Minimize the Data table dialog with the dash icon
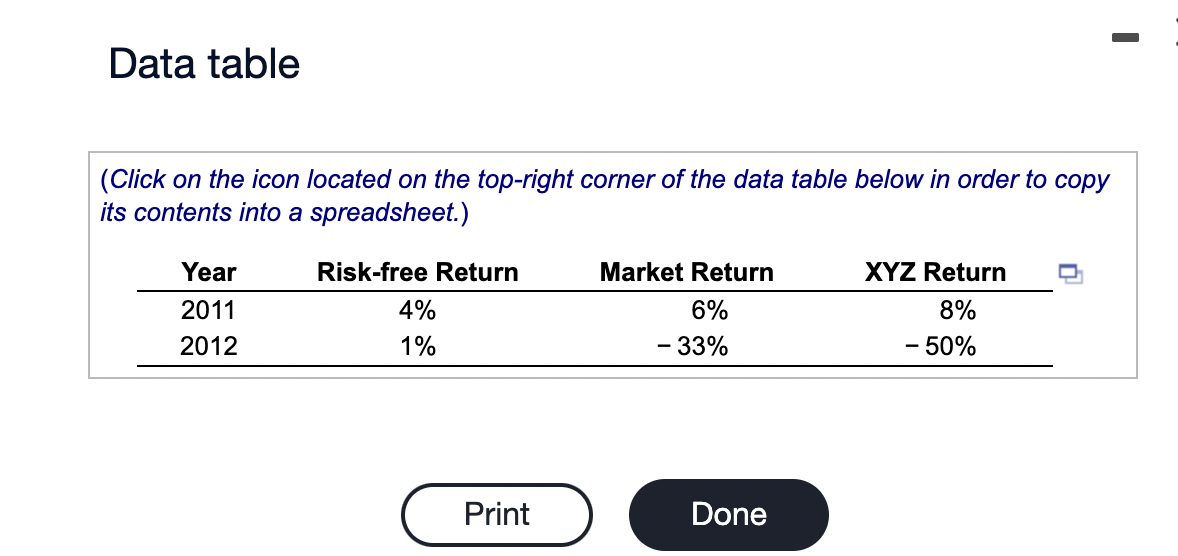This screenshot has height=556, width=1178. point(1127,36)
